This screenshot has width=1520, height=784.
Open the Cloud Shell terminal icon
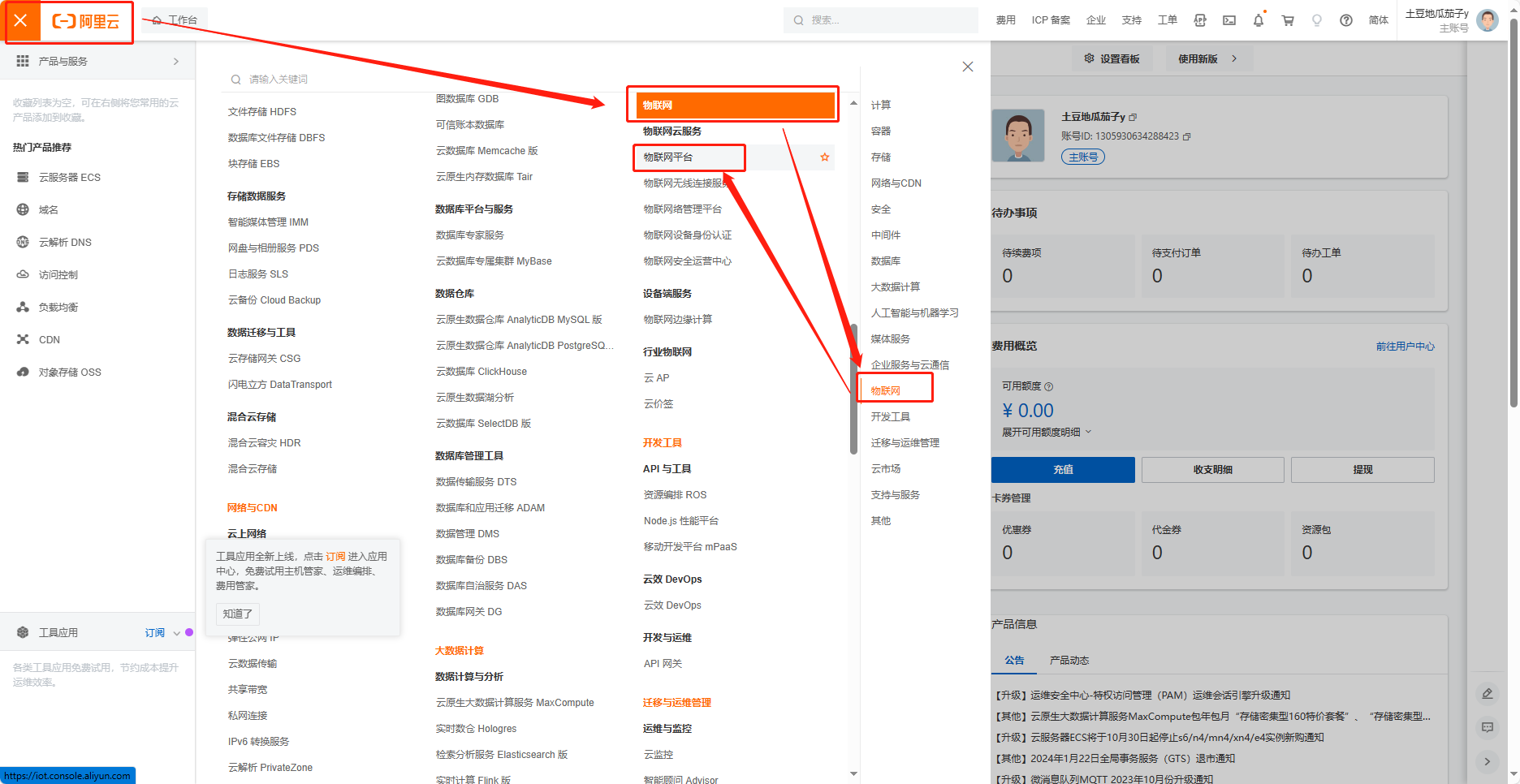click(x=1229, y=20)
